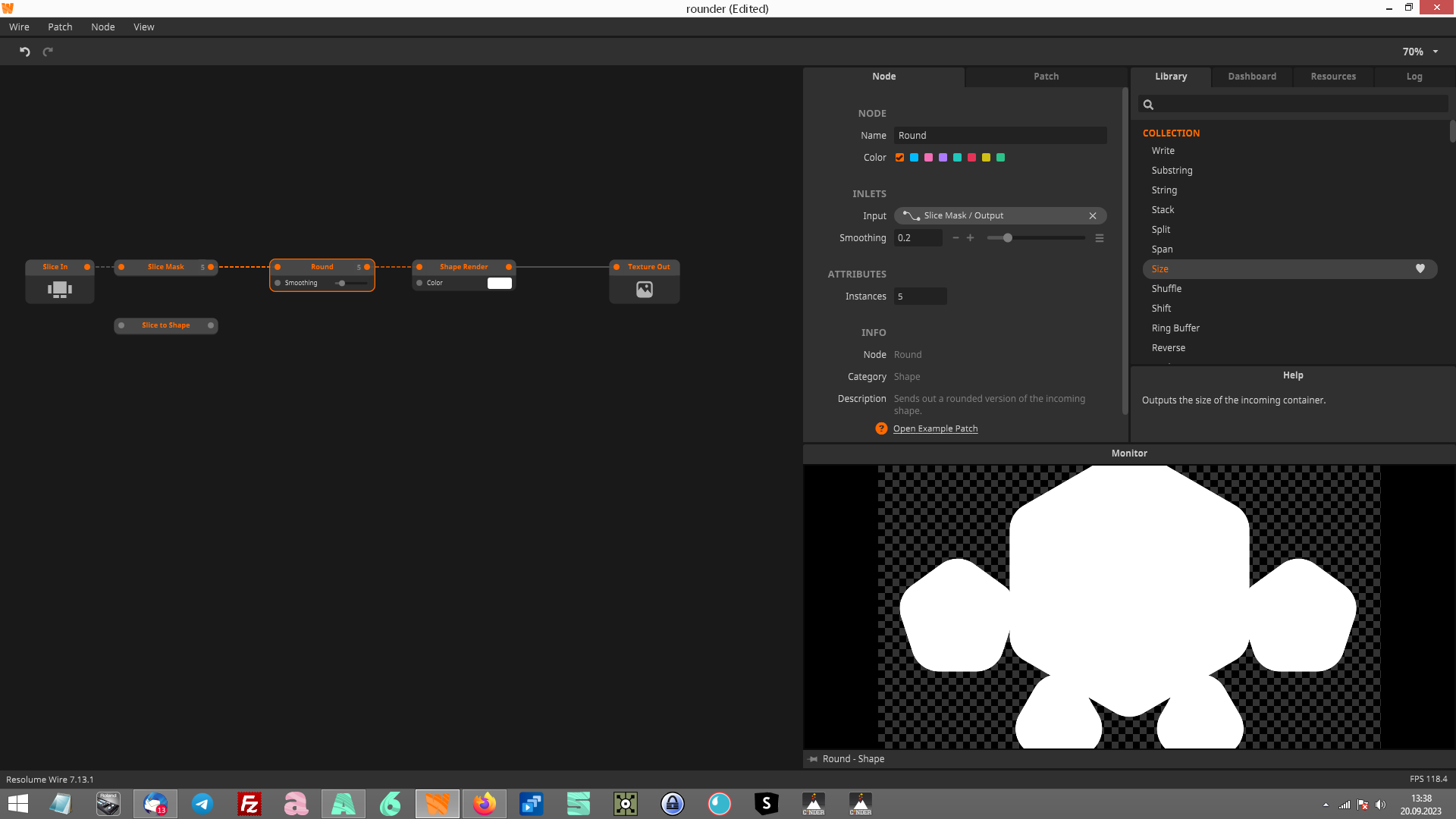Open the Patch menu
Image resolution: width=1456 pixels, height=819 pixels.
[60, 27]
